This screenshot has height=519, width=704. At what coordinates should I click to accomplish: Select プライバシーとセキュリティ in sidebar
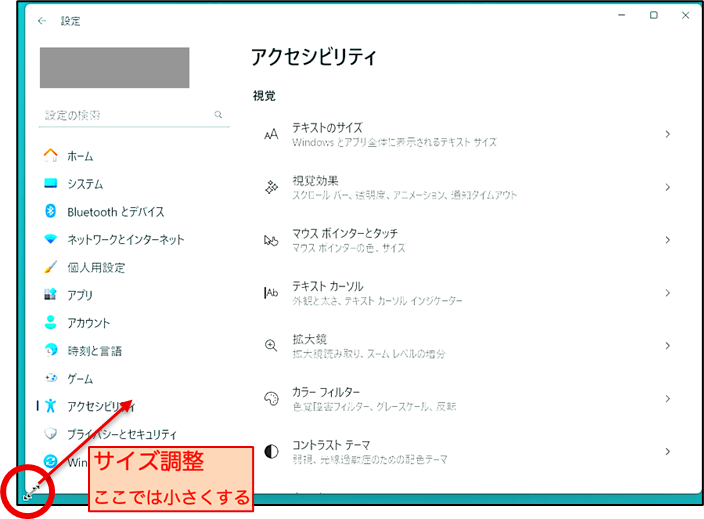point(121,434)
